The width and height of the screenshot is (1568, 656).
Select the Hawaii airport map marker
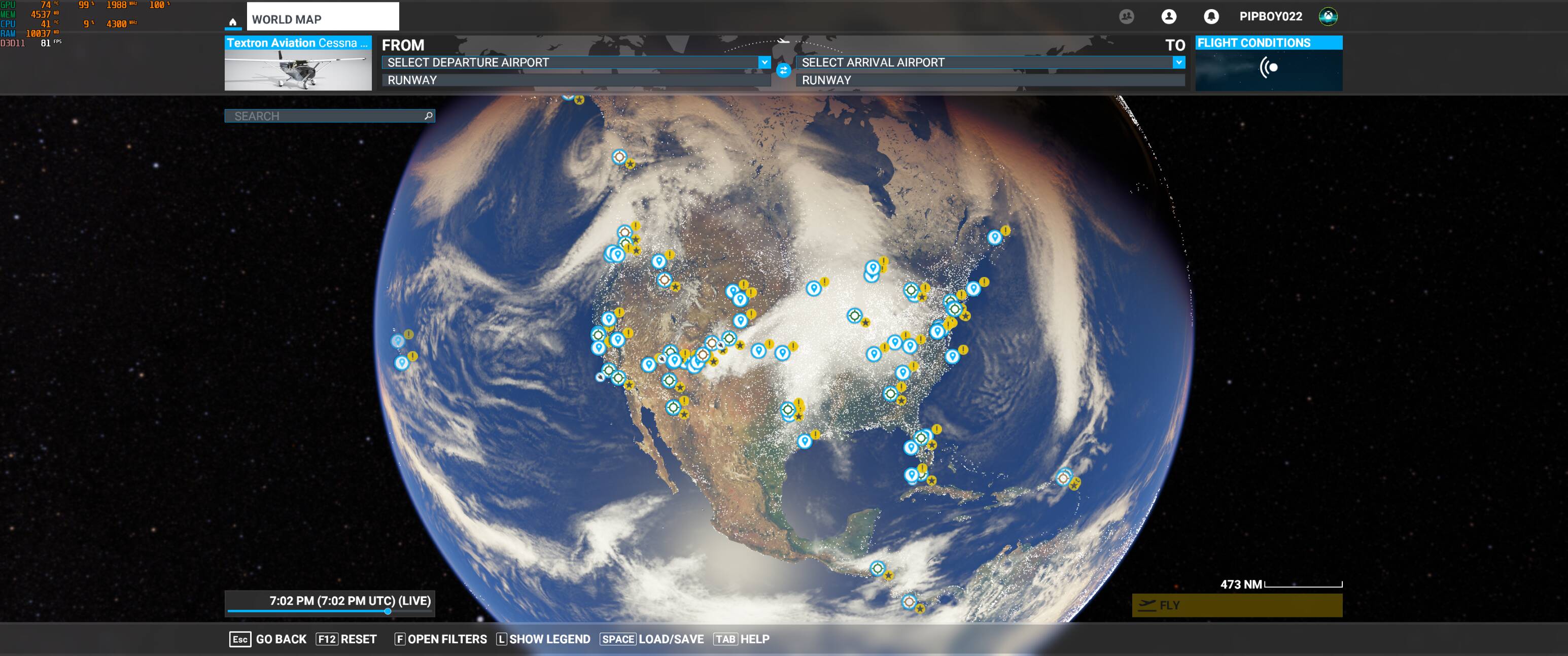[401, 363]
